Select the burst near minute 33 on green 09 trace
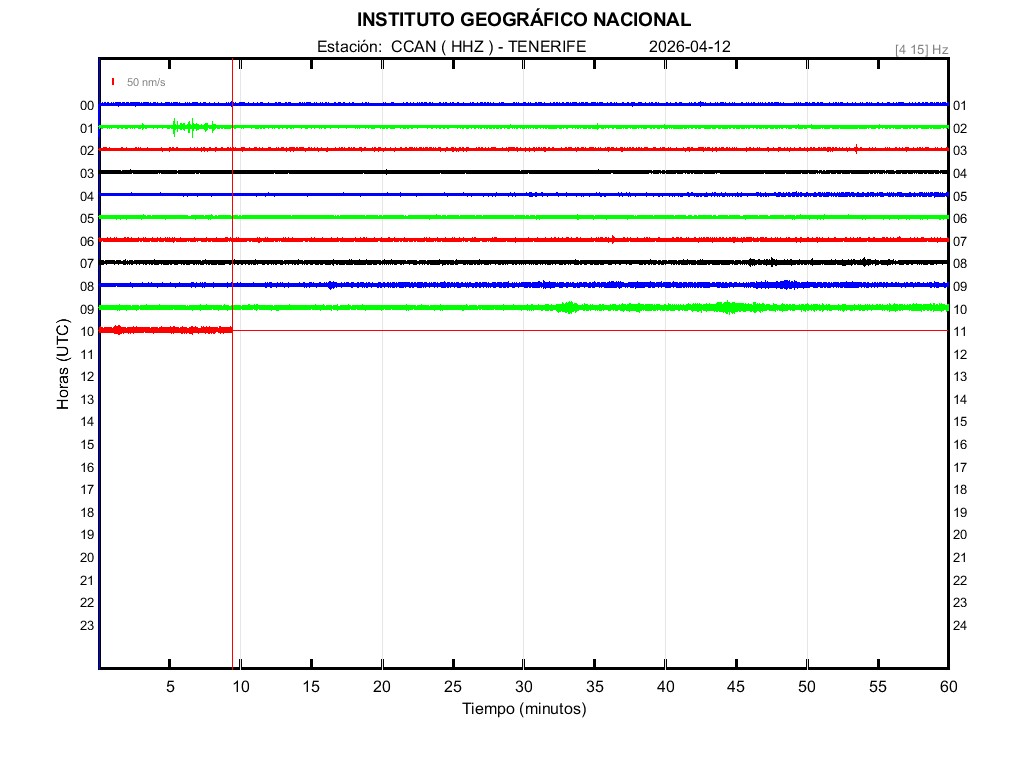Image resolution: width=1024 pixels, height=768 pixels. coord(568,307)
